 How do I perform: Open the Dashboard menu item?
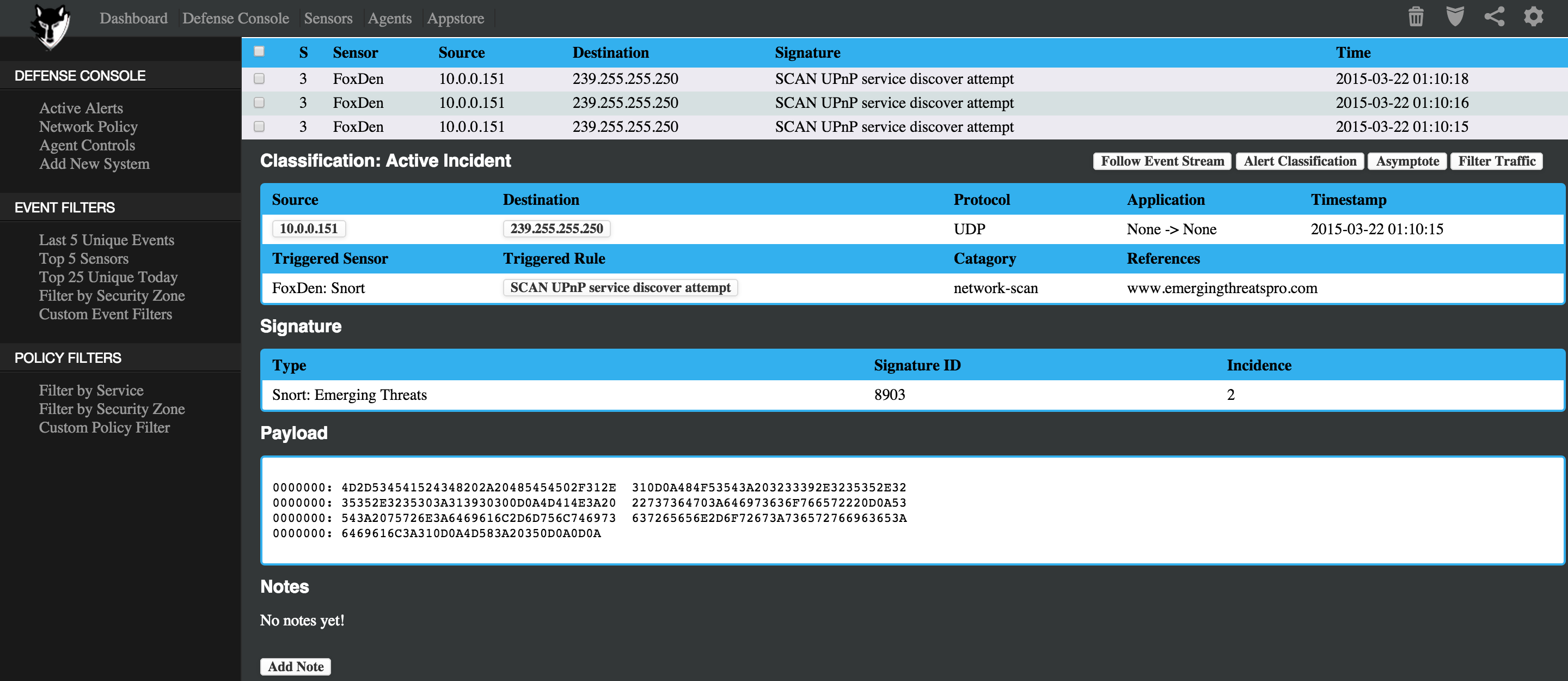(133, 19)
